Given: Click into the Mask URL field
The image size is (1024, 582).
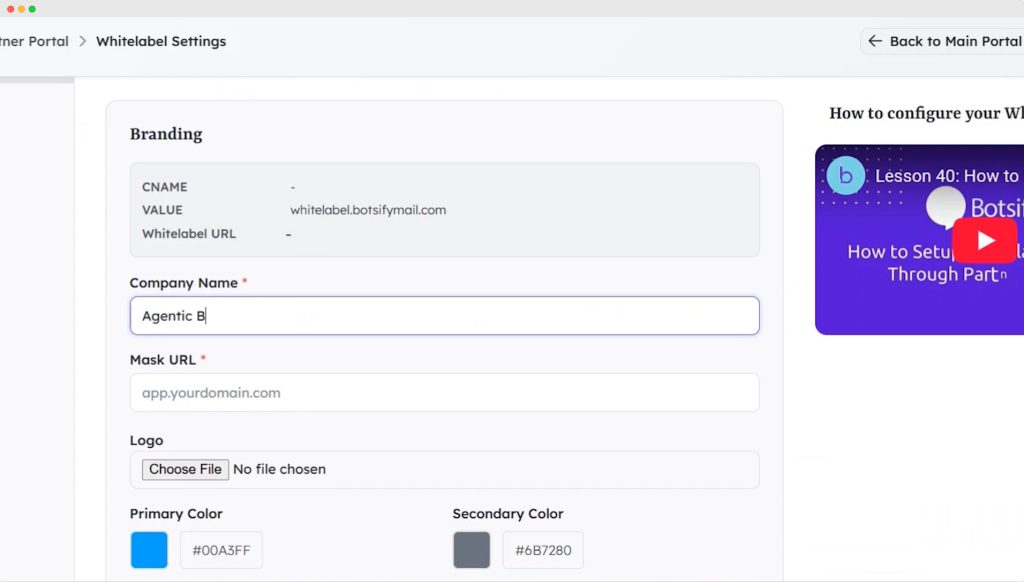Looking at the screenshot, I should (x=444, y=393).
